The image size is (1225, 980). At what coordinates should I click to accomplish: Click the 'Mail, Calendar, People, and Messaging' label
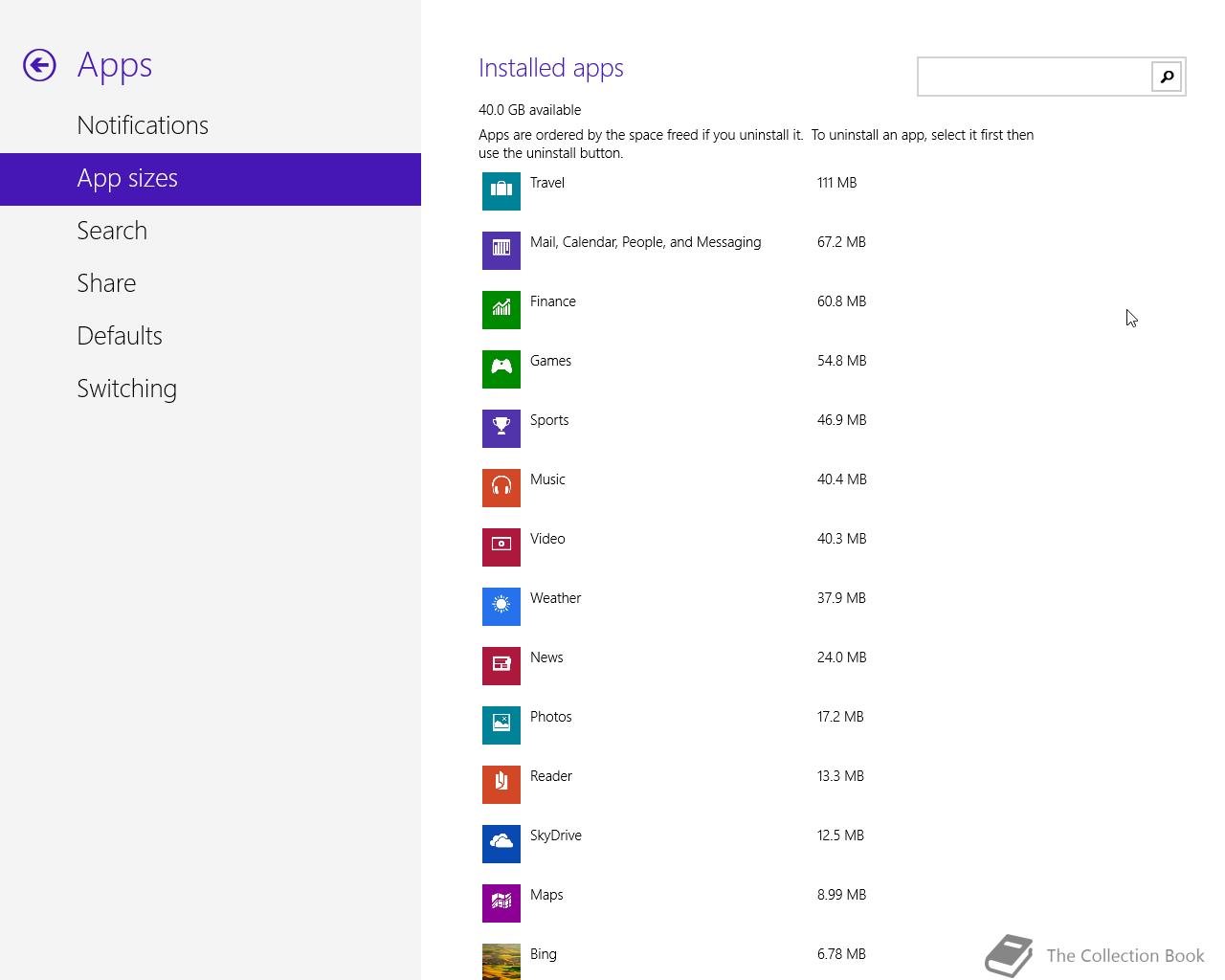point(646,242)
